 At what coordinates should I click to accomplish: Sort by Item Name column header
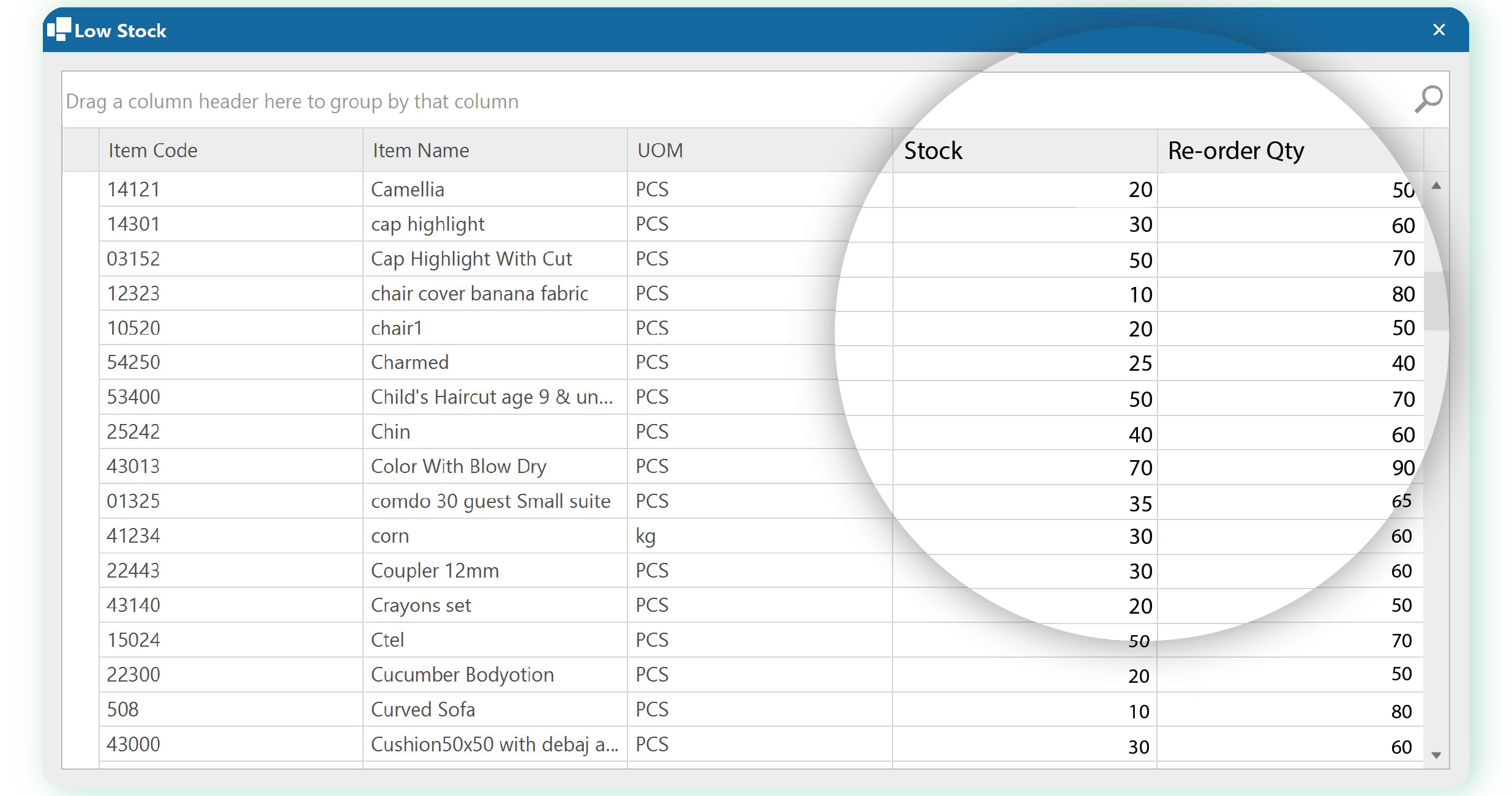coord(421,151)
